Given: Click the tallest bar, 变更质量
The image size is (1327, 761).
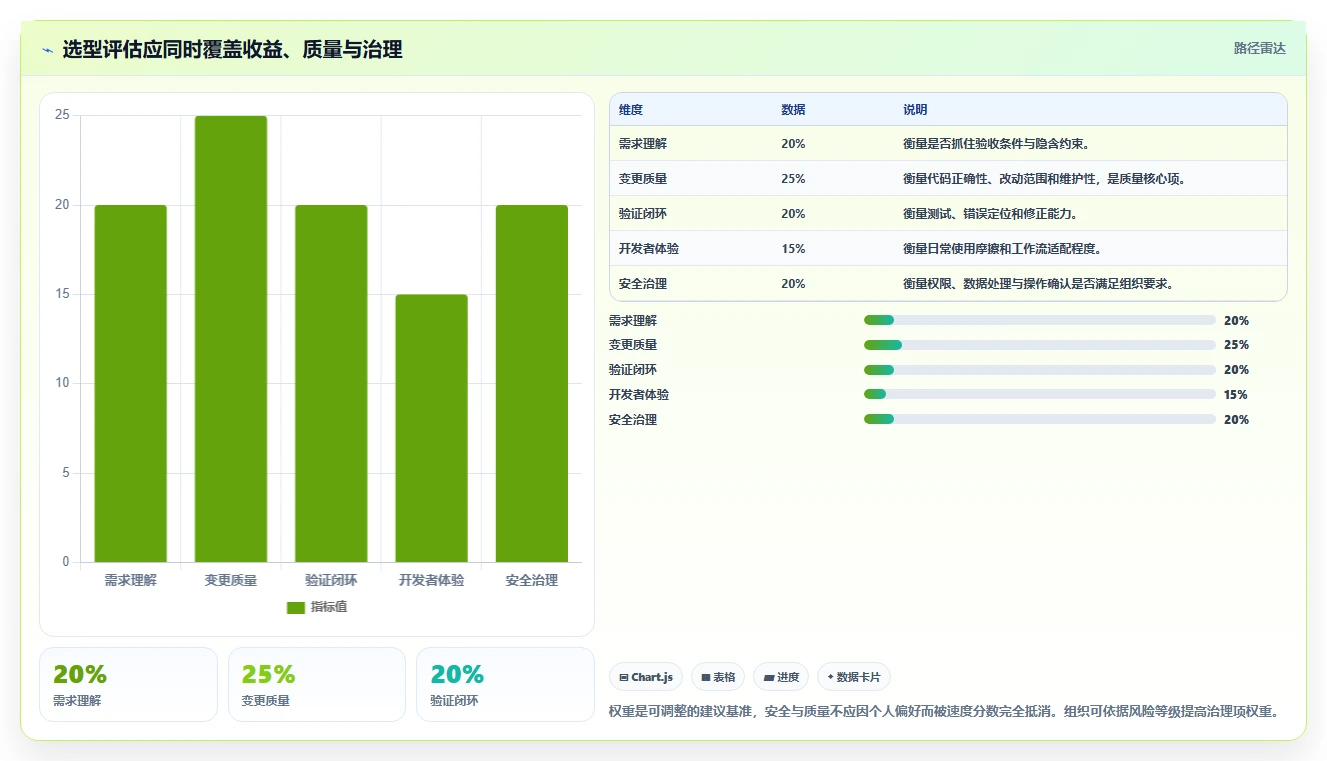Looking at the screenshot, I should pyautogui.click(x=231, y=339).
